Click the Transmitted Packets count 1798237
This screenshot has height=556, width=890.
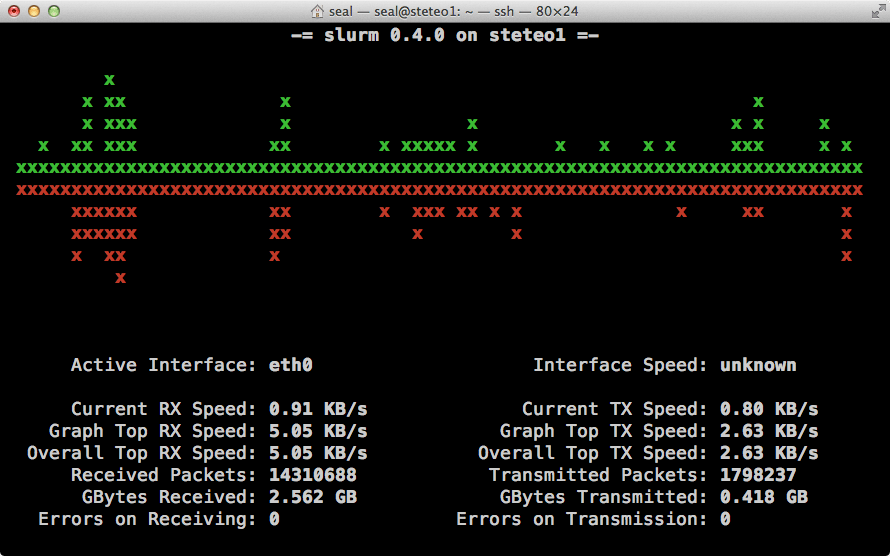pos(758,475)
